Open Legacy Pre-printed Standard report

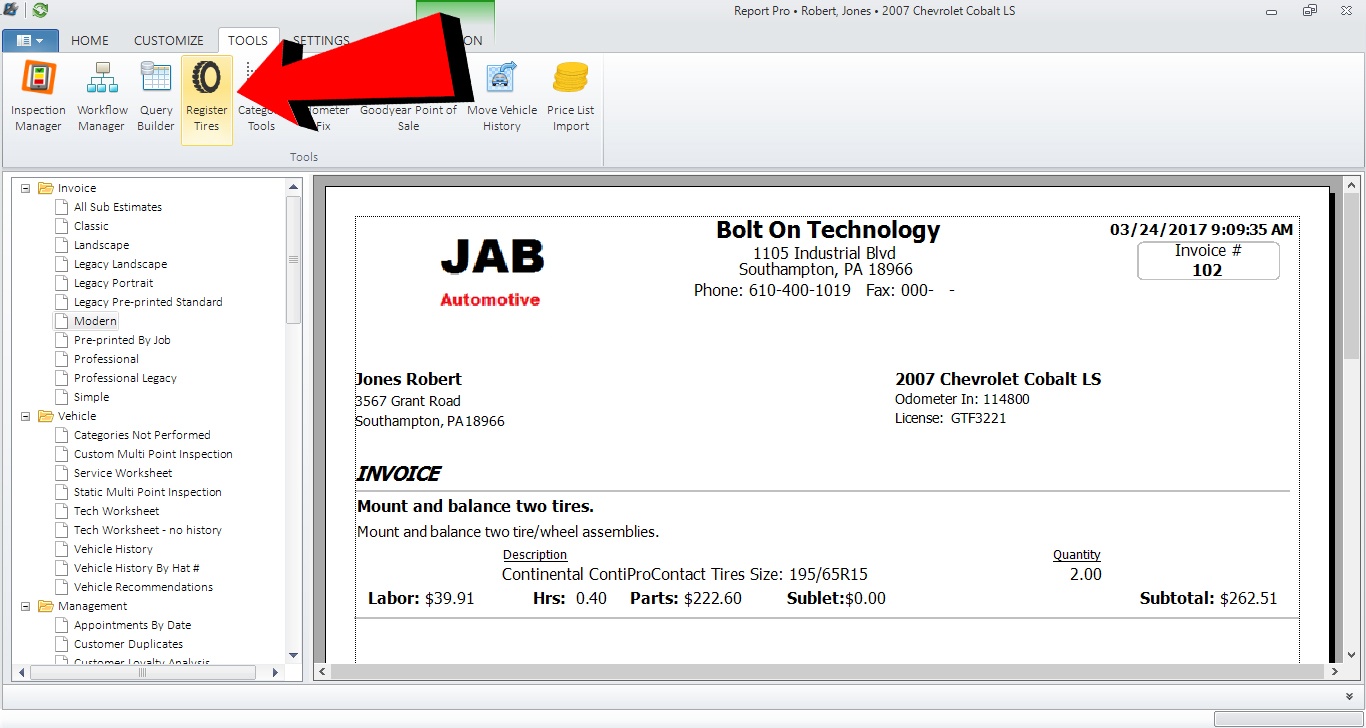pos(148,302)
